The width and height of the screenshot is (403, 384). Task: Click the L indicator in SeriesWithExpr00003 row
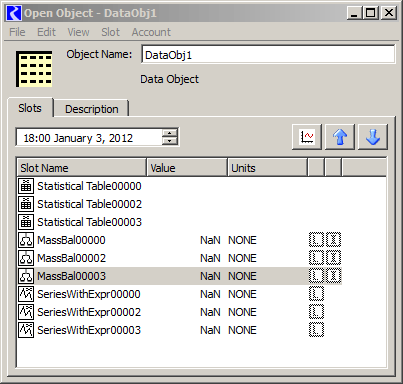[316, 330]
